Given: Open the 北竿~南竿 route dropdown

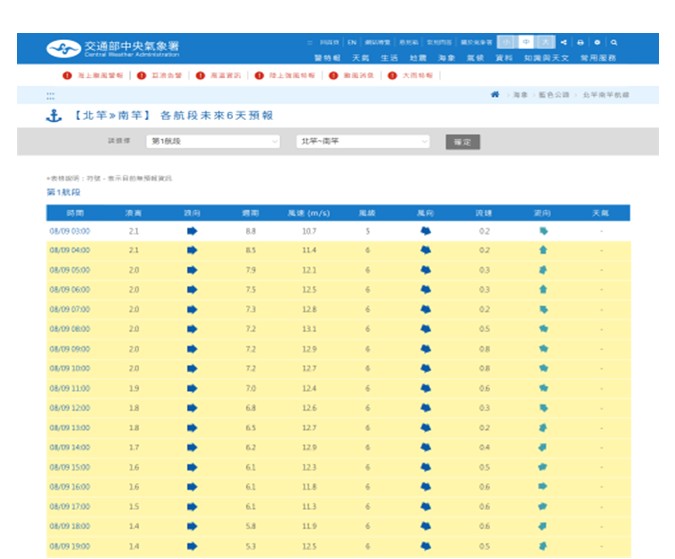Looking at the screenshot, I should pos(363,141).
